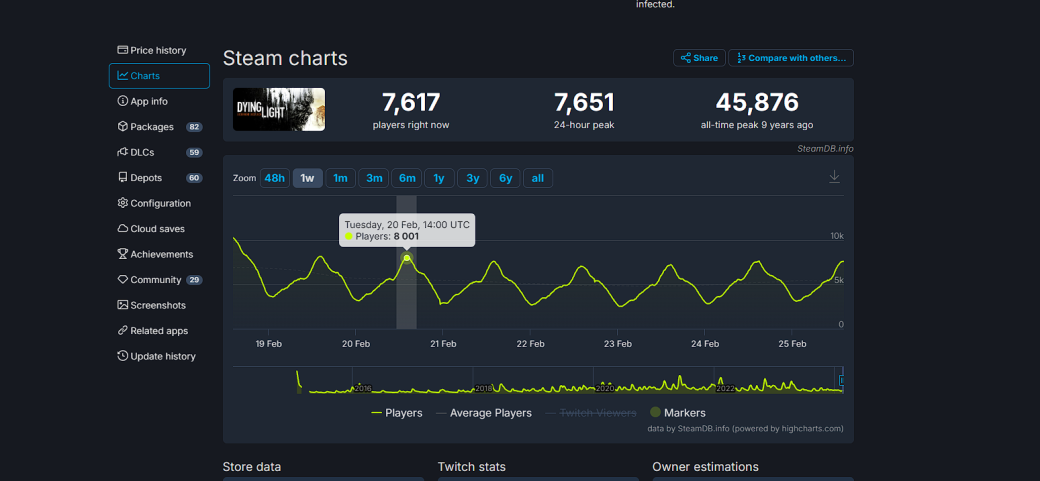Click the navigator right range handle
This screenshot has width=1040, height=481.
point(842,380)
